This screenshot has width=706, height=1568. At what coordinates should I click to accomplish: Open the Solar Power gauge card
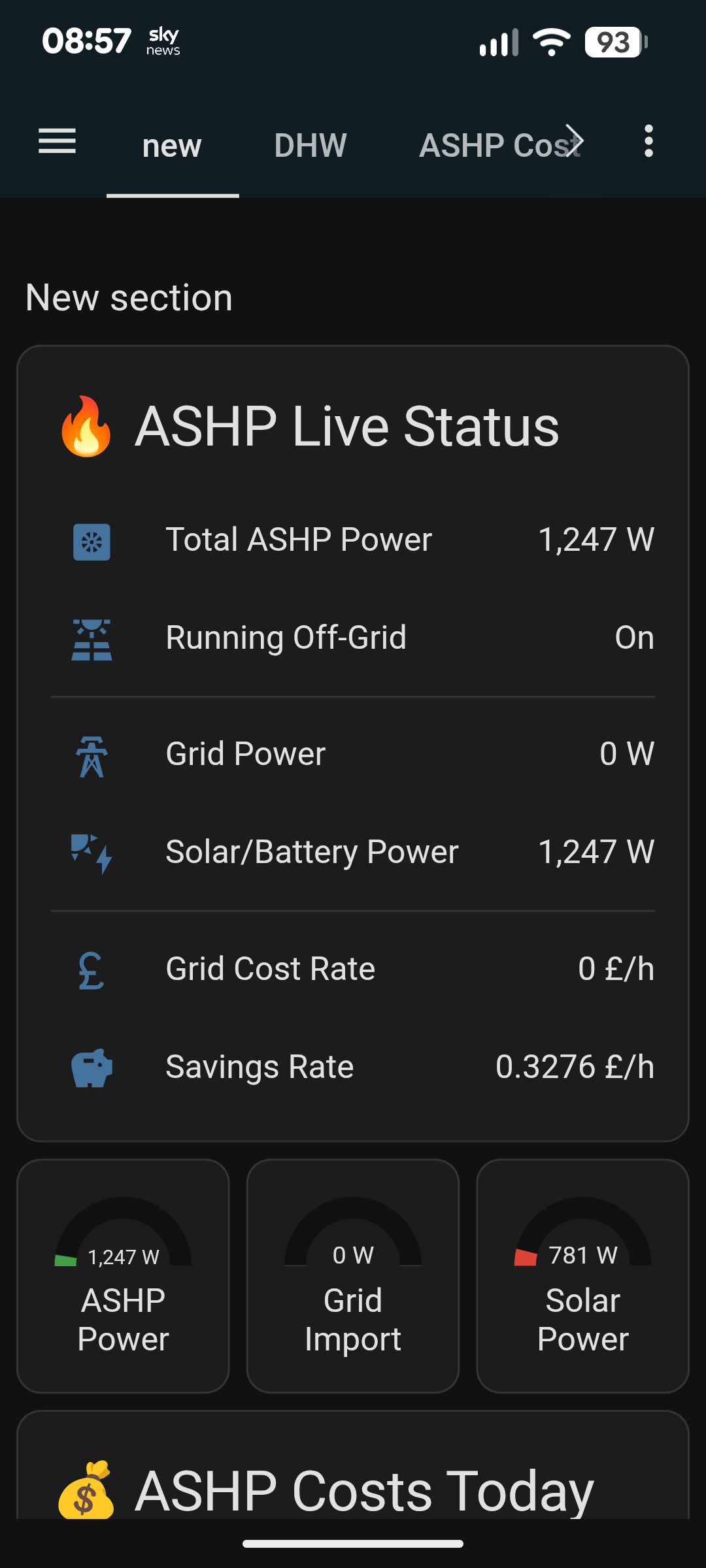pos(582,1275)
